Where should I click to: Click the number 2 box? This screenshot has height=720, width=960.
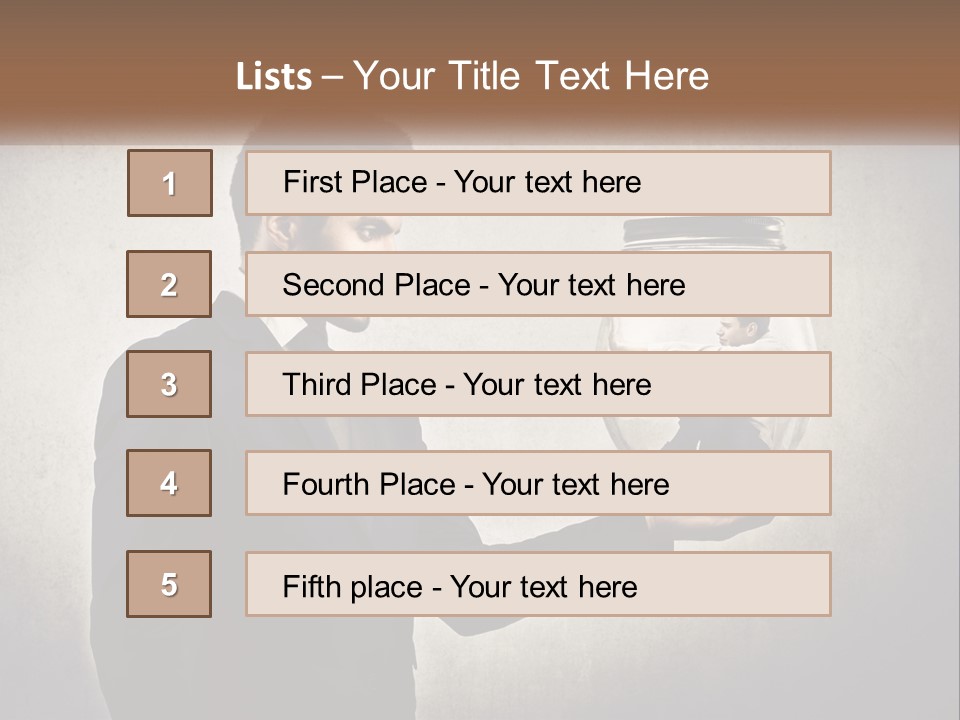tap(169, 284)
